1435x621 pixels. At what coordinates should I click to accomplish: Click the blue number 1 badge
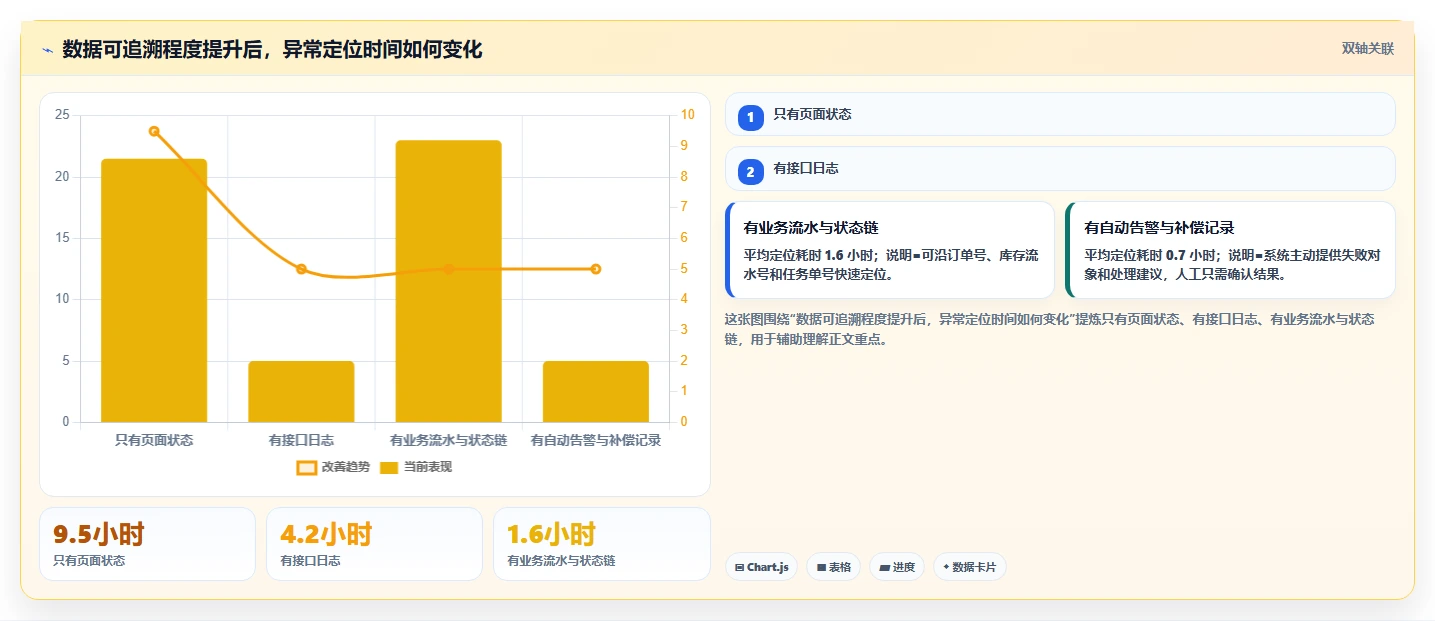click(750, 118)
